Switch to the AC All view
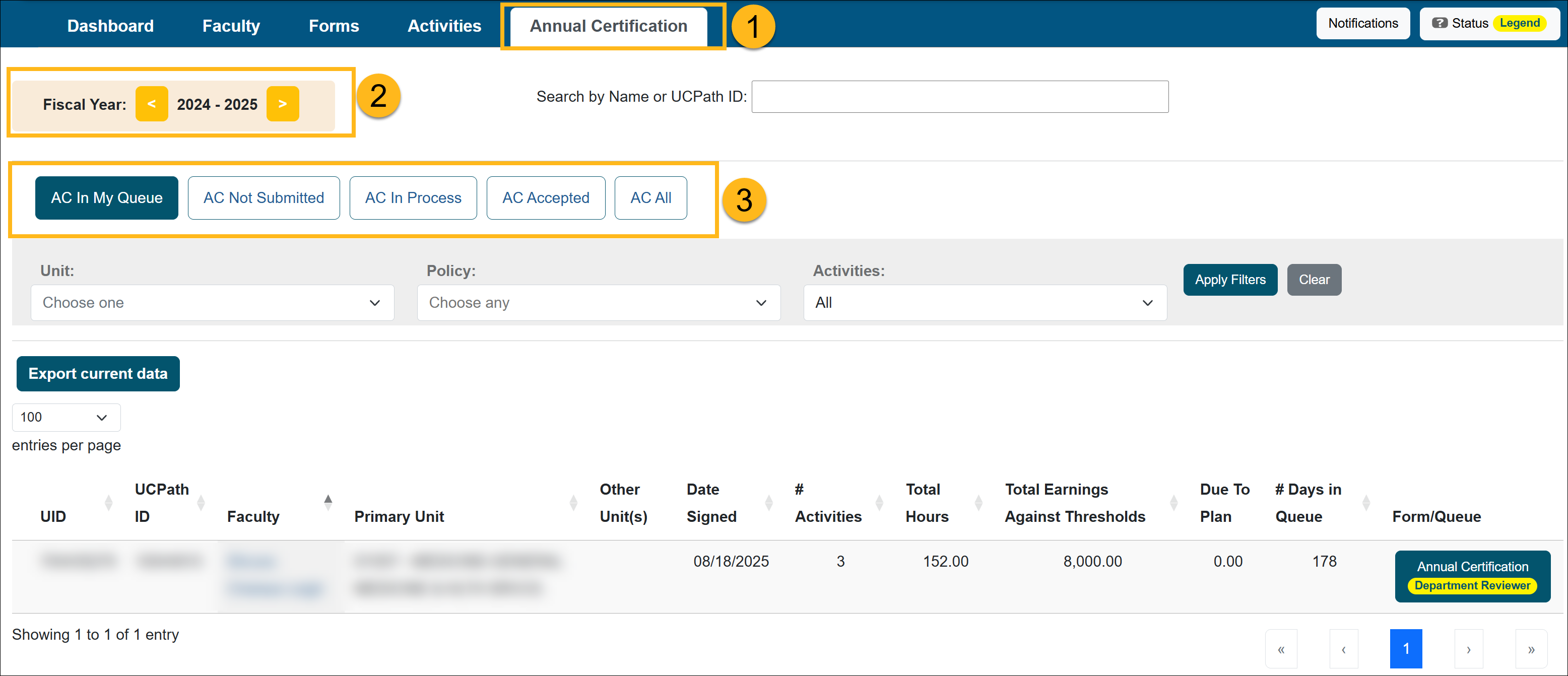This screenshot has width=1568, height=676. tap(650, 197)
